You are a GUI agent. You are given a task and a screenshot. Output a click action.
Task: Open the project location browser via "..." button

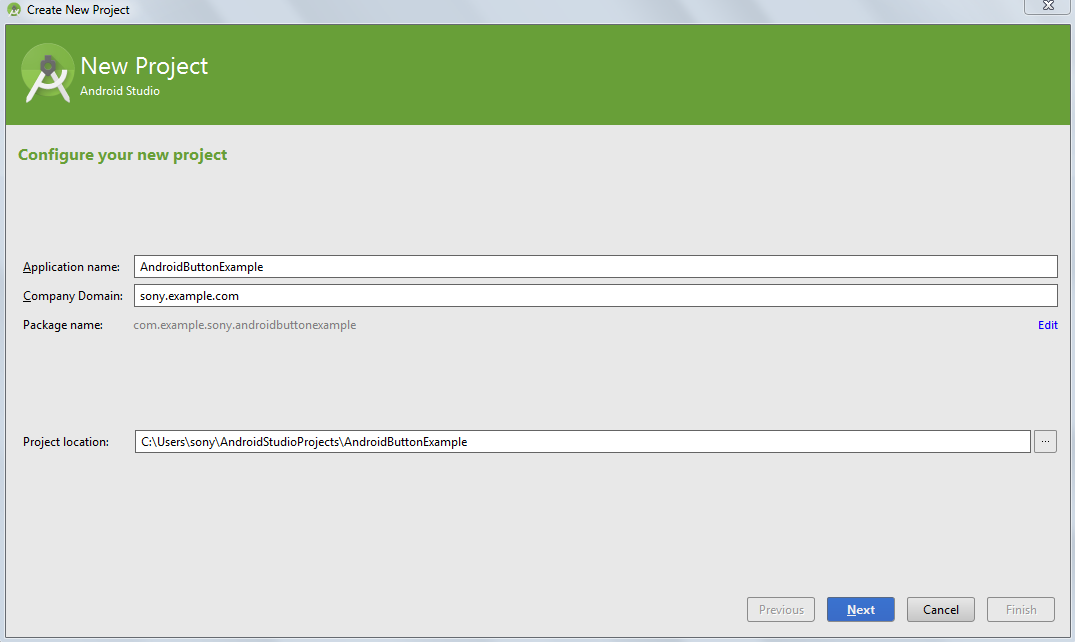click(x=1044, y=441)
